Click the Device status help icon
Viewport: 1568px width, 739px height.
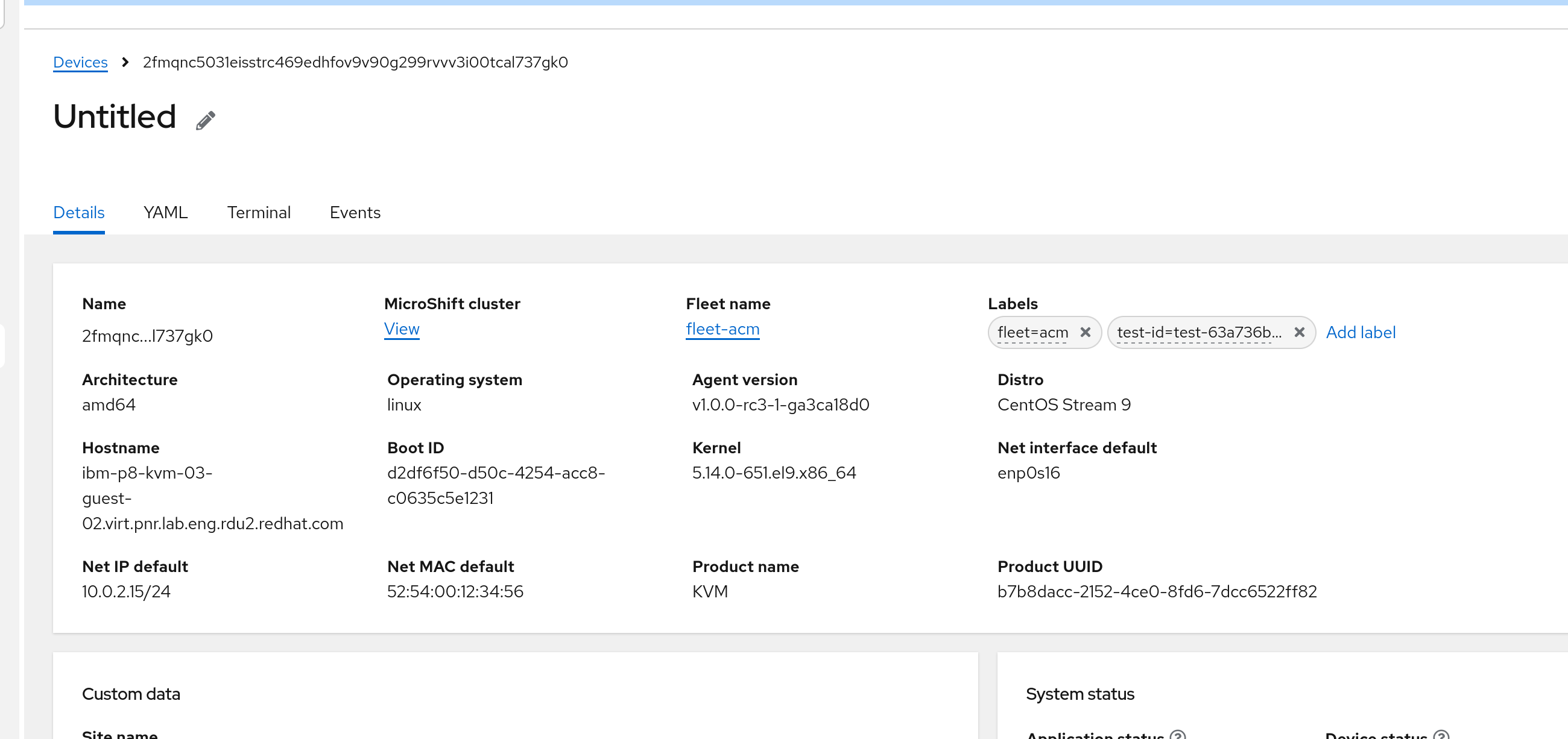coord(1441,735)
